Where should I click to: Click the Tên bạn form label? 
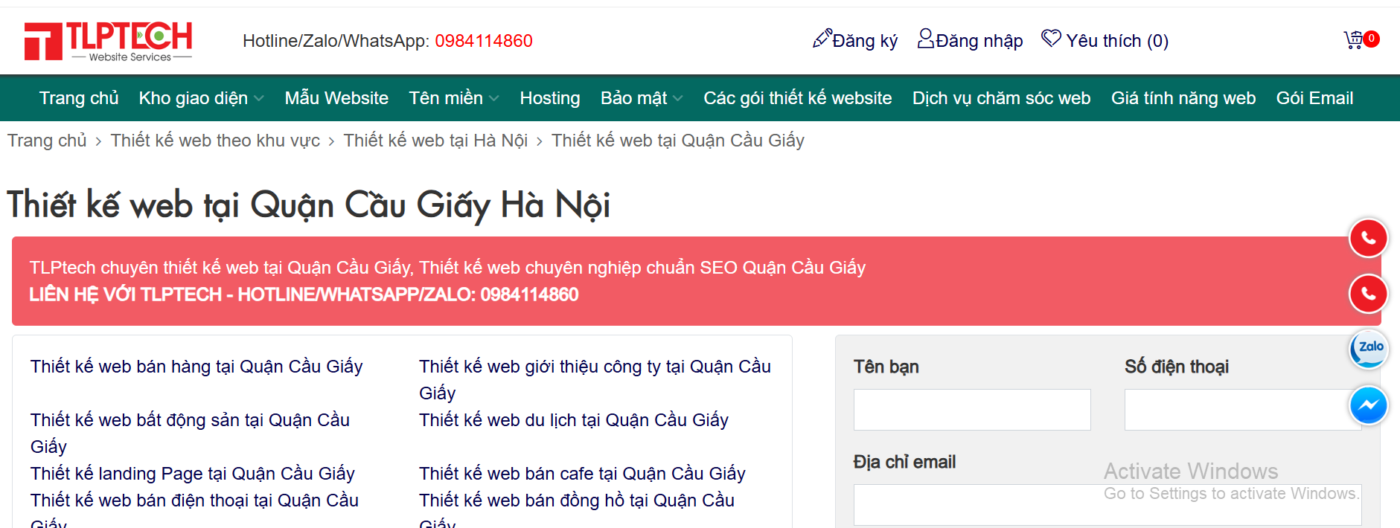click(886, 367)
